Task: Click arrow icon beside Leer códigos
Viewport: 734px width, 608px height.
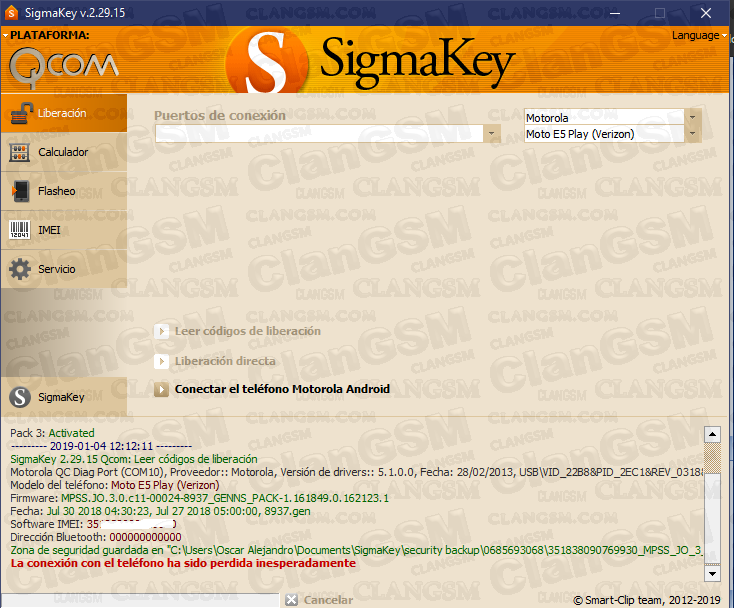Action: click(x=161, y=331)
